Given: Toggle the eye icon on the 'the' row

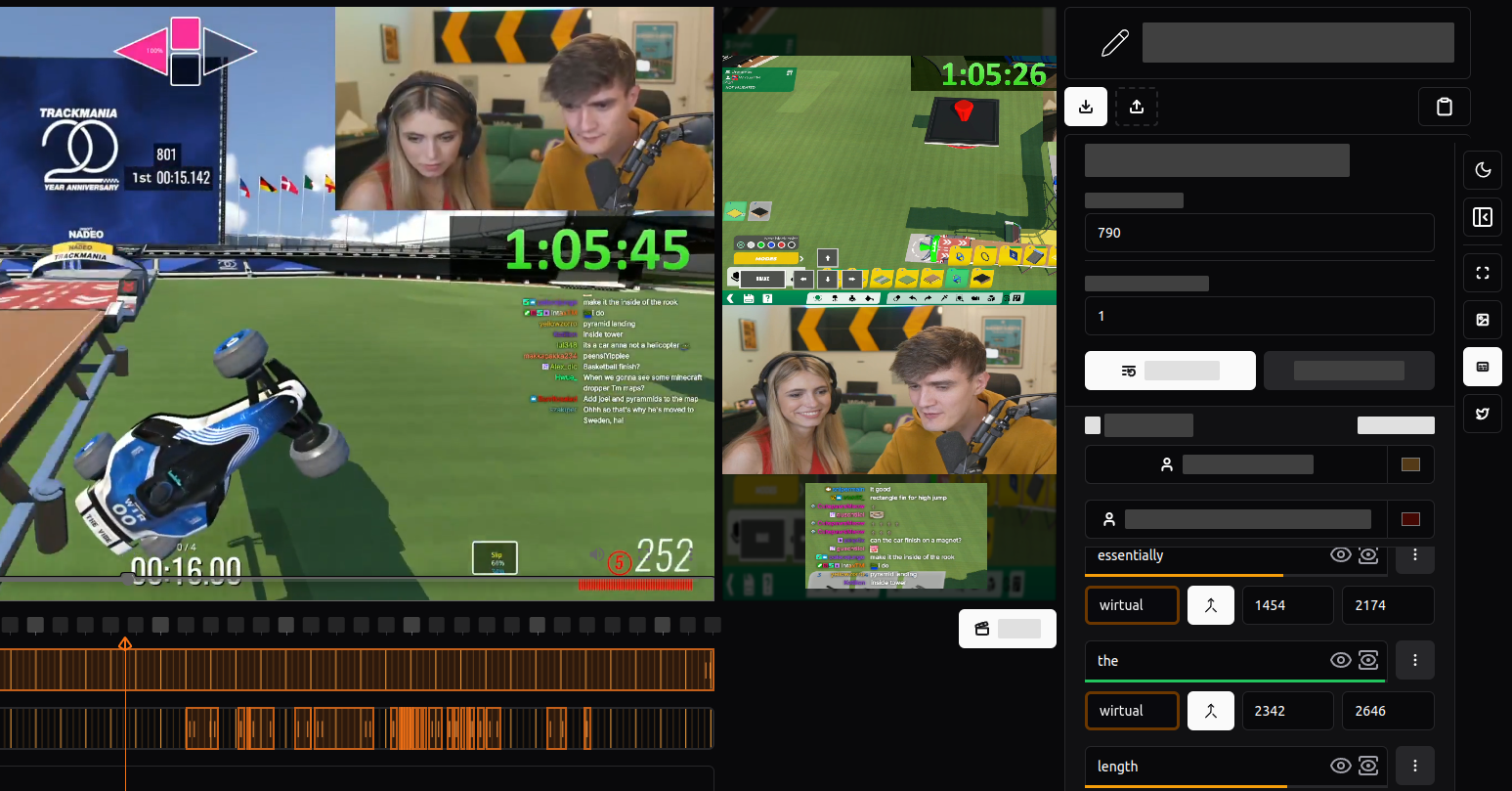Looking at the screenshot, I should pos(1341,660).
